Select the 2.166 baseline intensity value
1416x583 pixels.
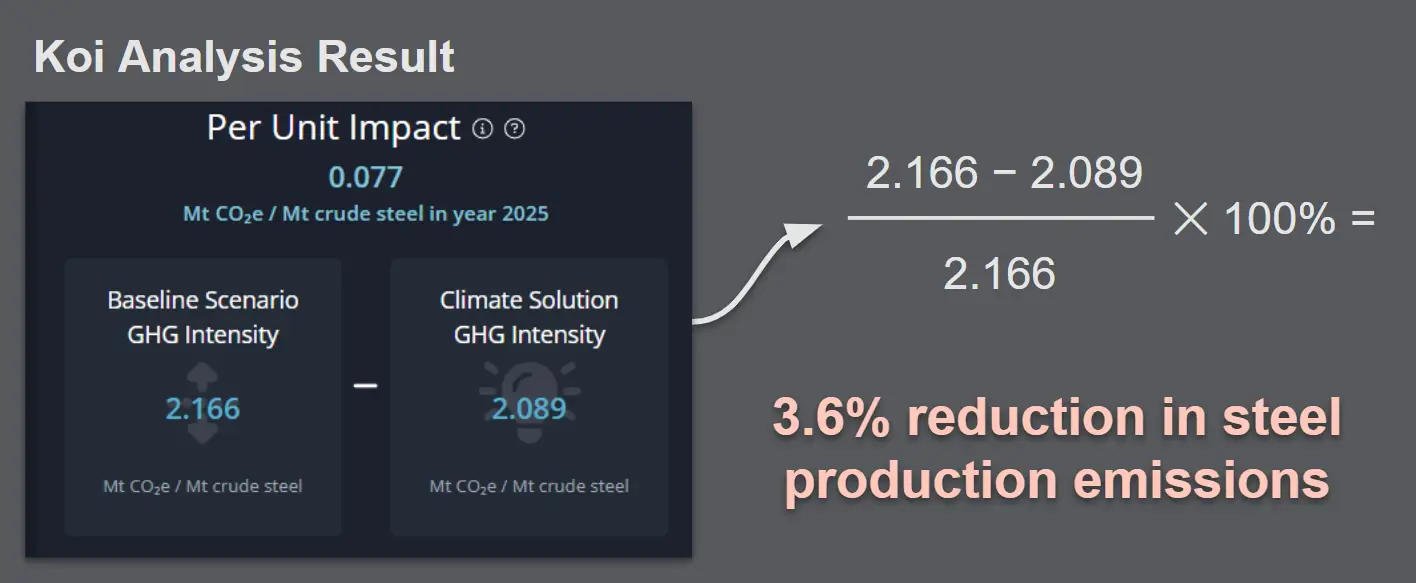pyautogui.click(x=203, y=409)
